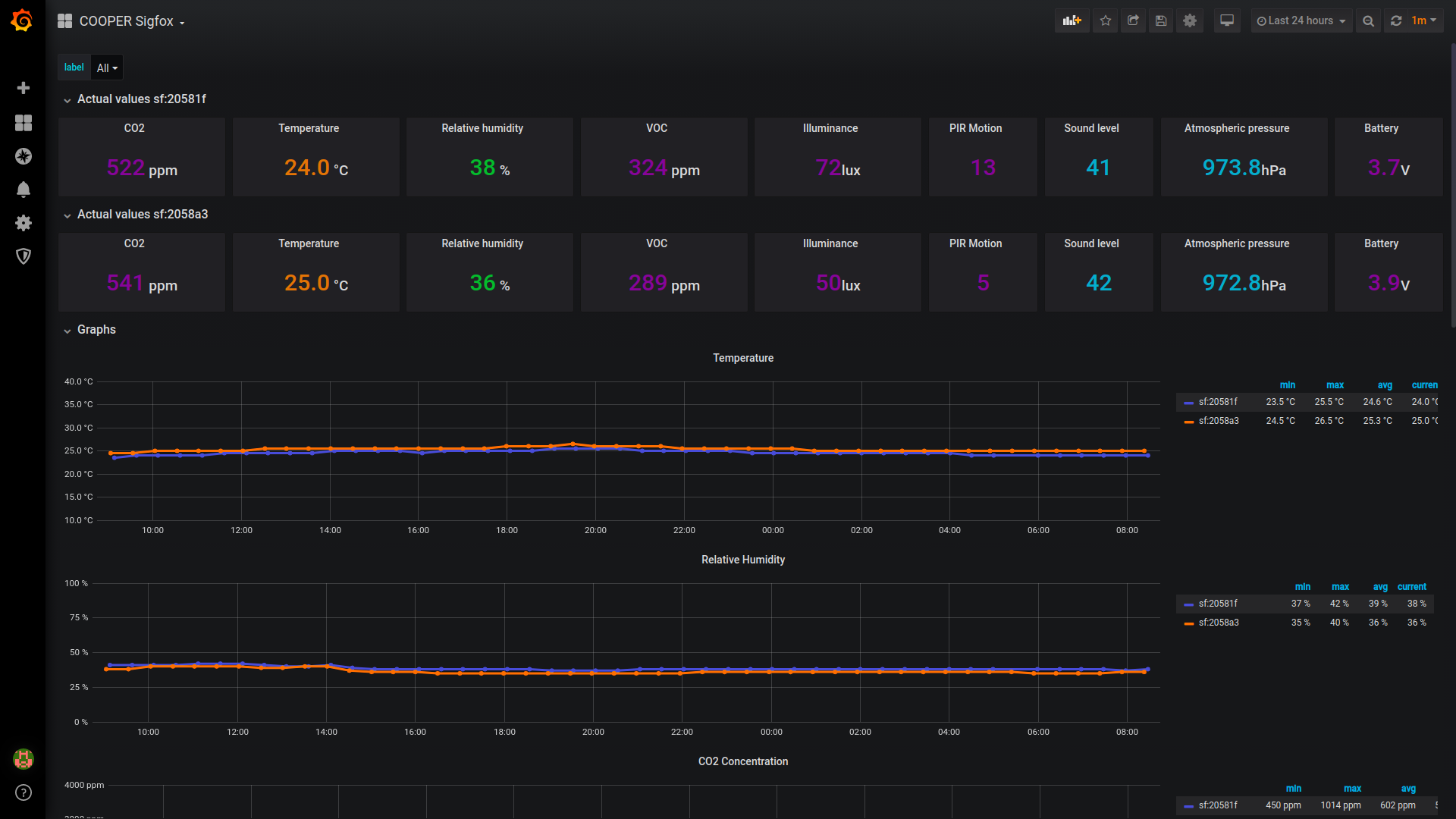The image size is (1456, 819).
Task: Toggle sf:20581f series in Humidity legend
Action: (x=1218, y=604)
